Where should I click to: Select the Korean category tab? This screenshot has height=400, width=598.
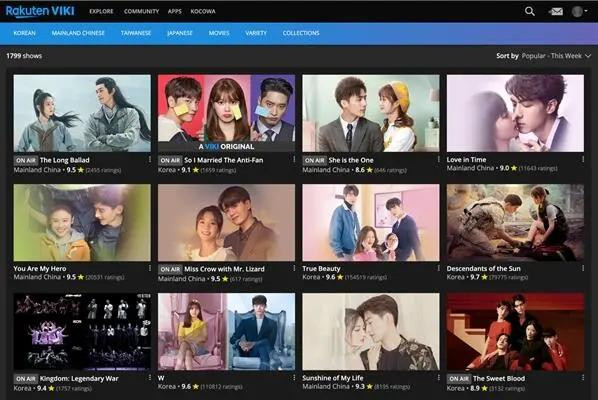pyautogui.click(x=24, y=33)
